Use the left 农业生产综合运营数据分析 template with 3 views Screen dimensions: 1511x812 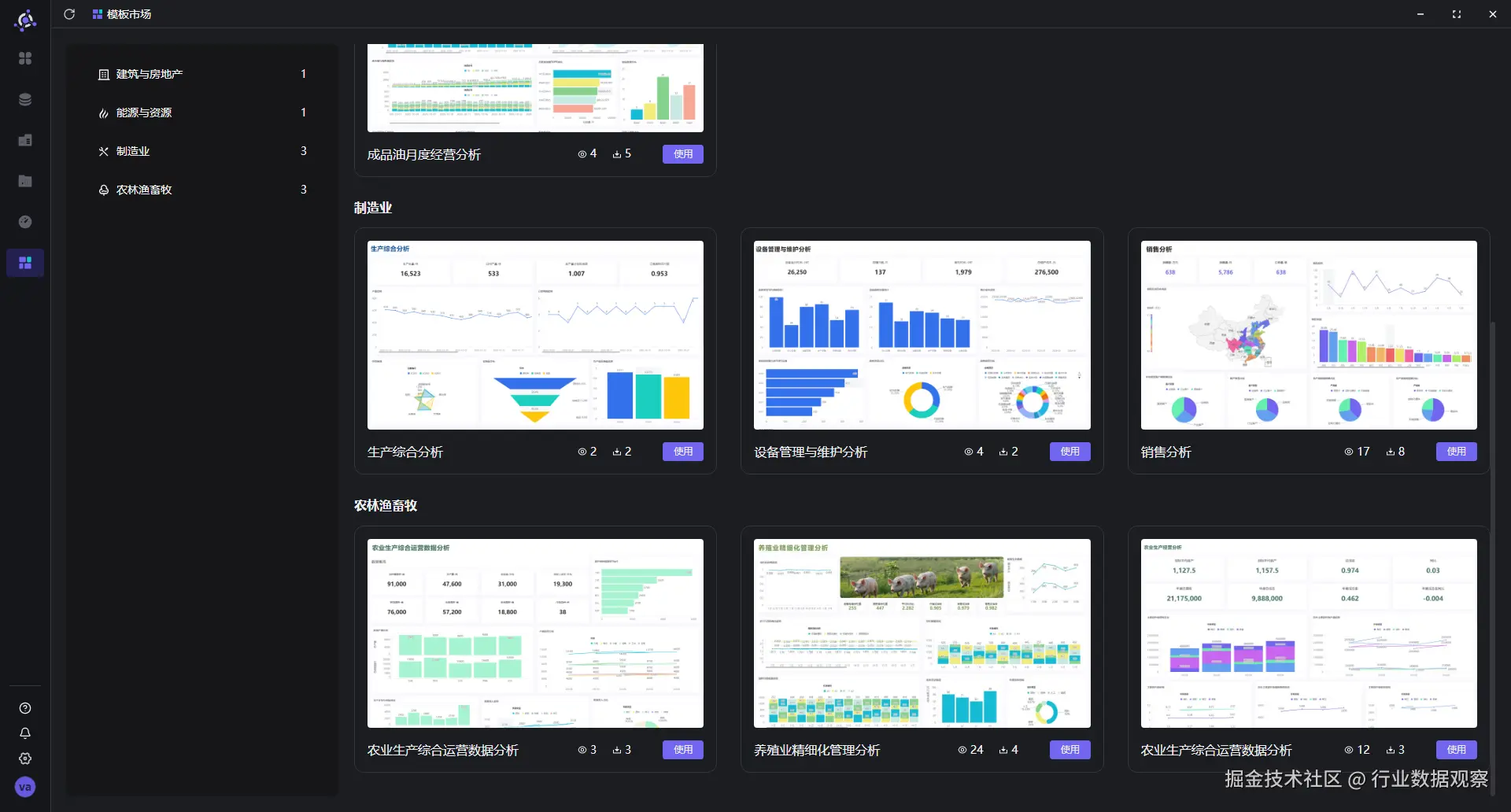pos(683,750)
